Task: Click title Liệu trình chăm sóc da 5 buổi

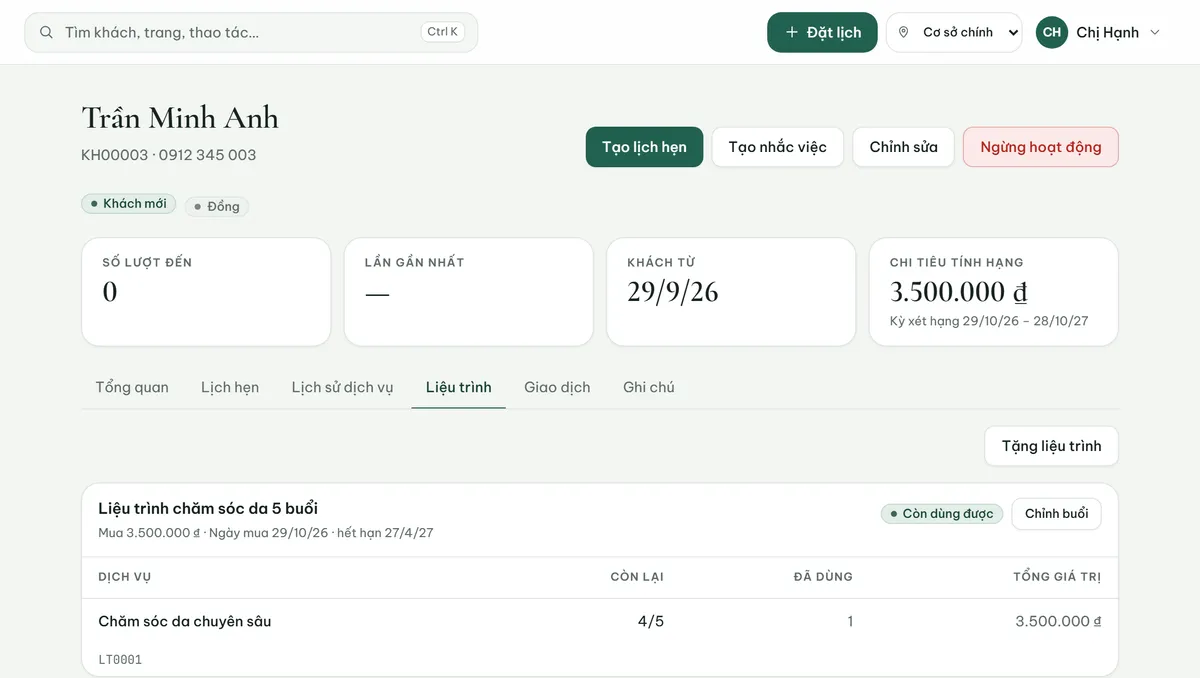Action: (208, 508)
